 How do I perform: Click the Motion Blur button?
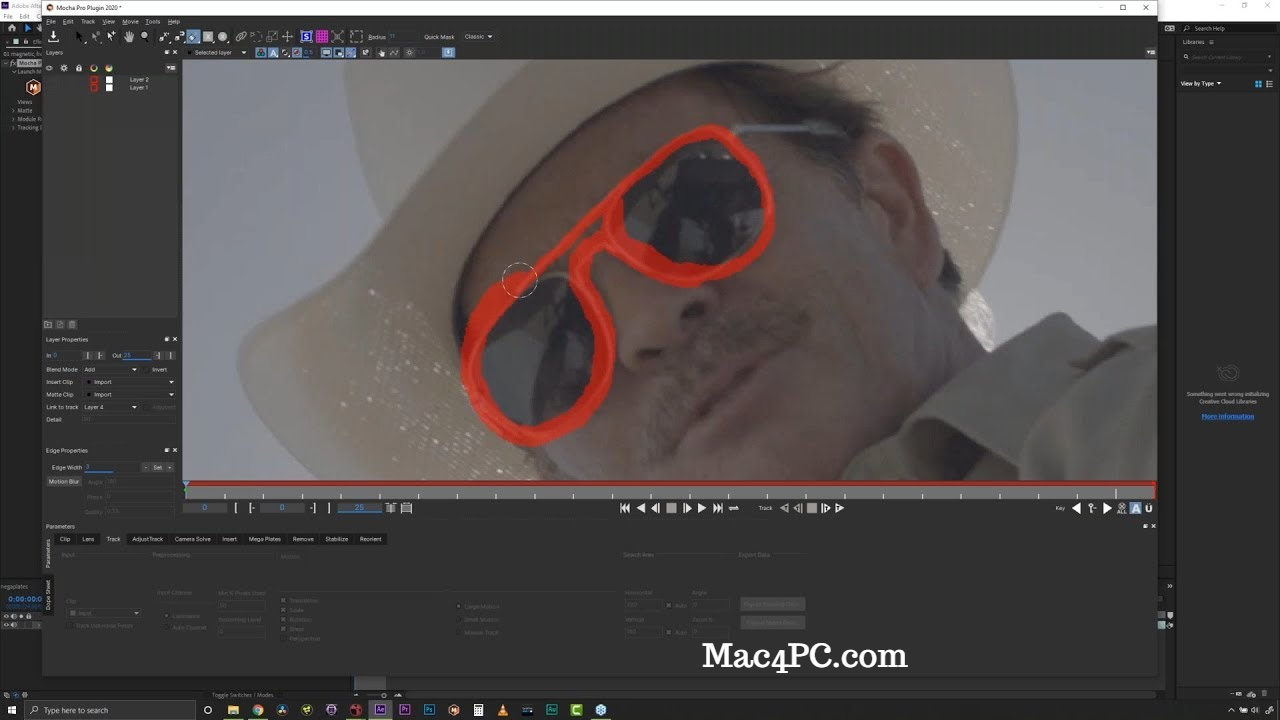(x=64, y=481)
